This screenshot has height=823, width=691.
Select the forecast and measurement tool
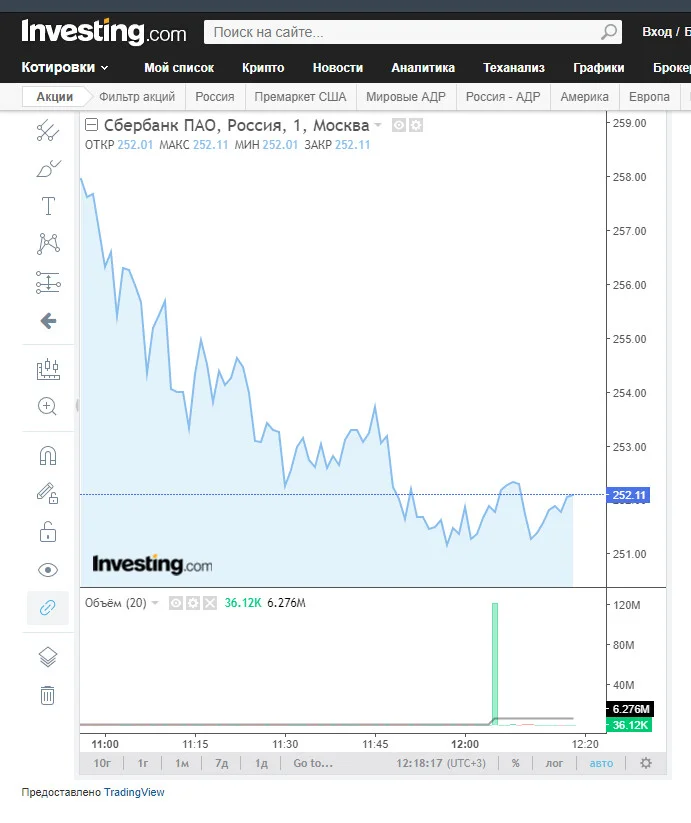pos(48,282)
